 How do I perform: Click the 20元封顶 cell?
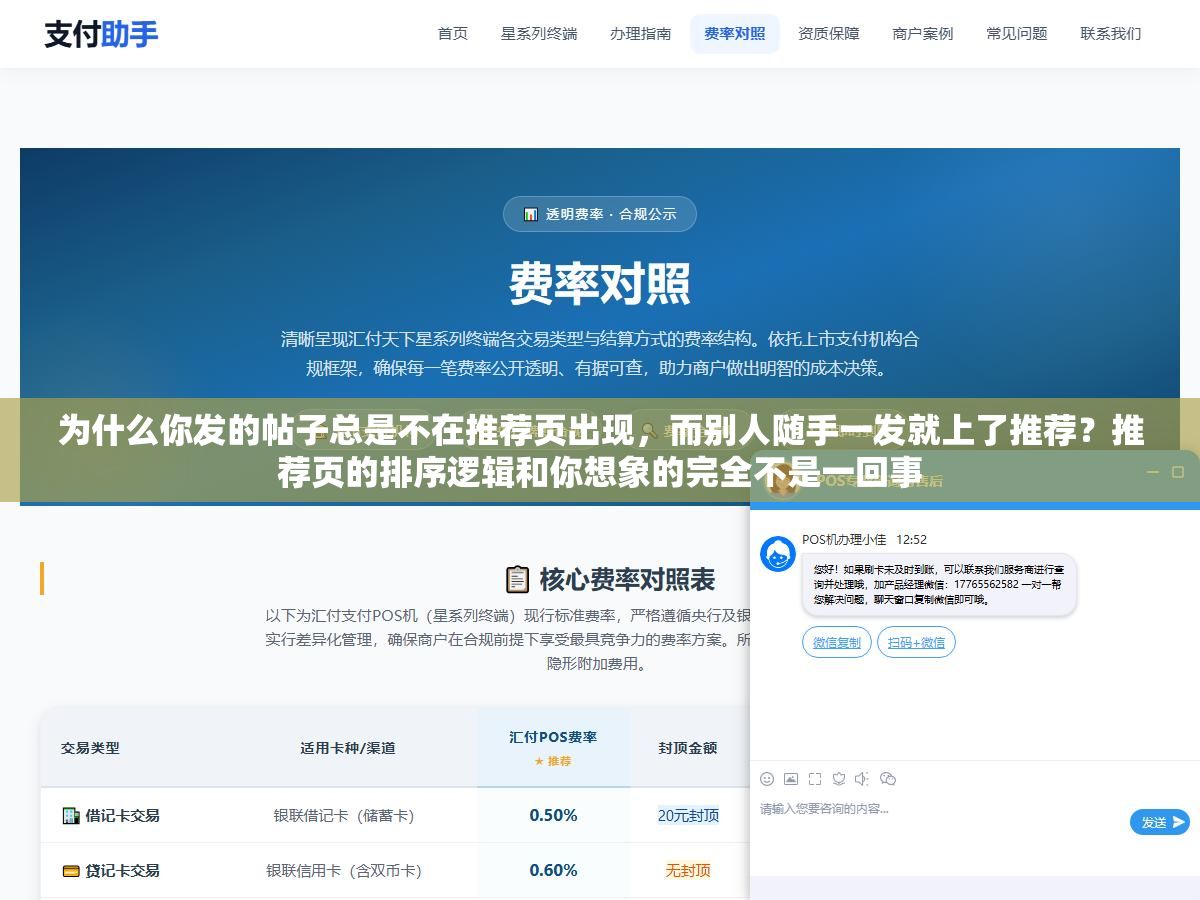click(688, 815)
